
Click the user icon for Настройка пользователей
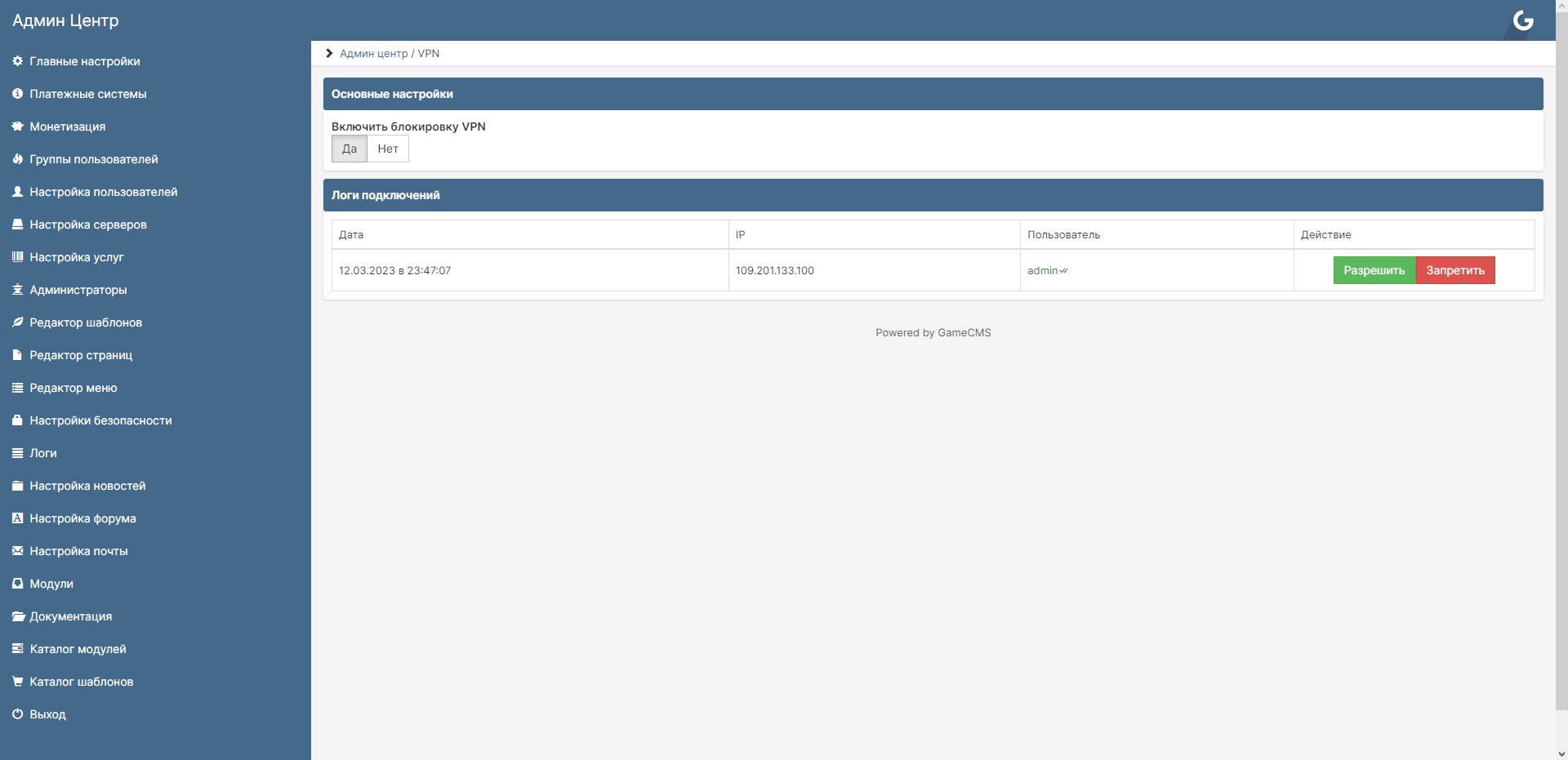(17, 192)
